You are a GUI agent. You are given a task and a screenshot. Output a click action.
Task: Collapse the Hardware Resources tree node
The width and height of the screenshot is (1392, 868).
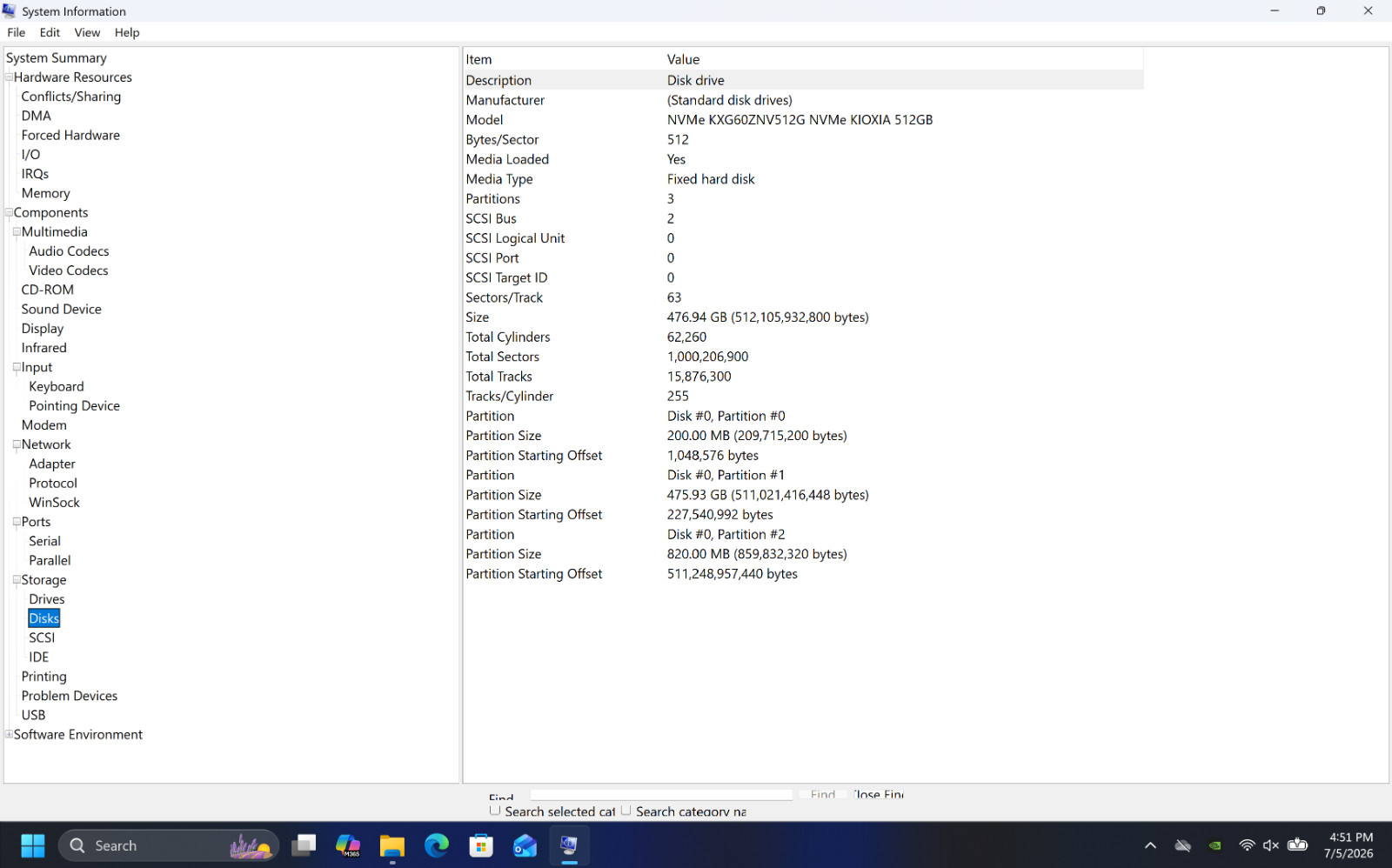point(9,77)
